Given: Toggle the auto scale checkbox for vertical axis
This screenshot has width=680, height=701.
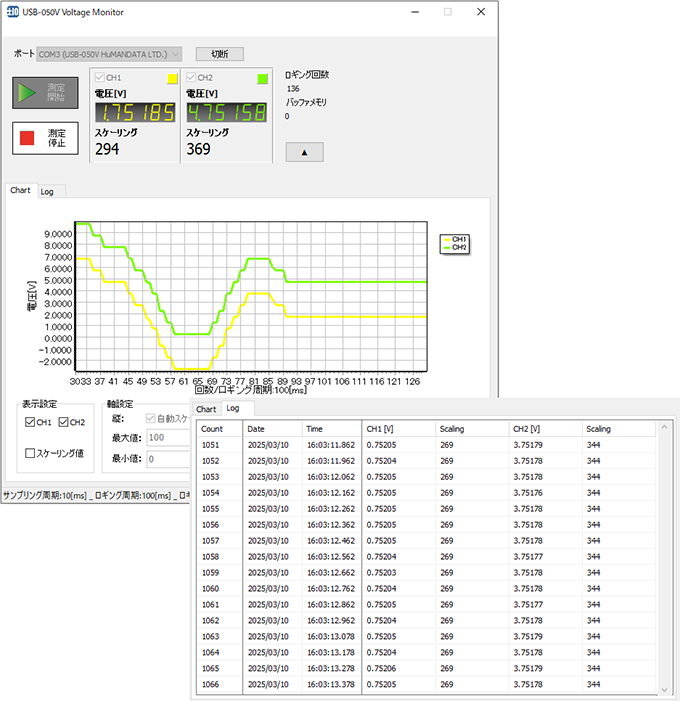Looking at the screenshot, I should (151, 418).
